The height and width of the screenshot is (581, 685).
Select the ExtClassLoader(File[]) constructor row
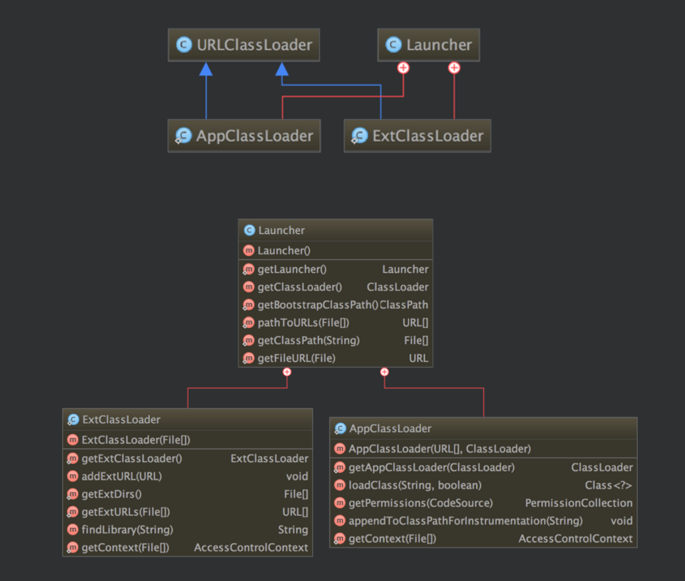point(187,440)
